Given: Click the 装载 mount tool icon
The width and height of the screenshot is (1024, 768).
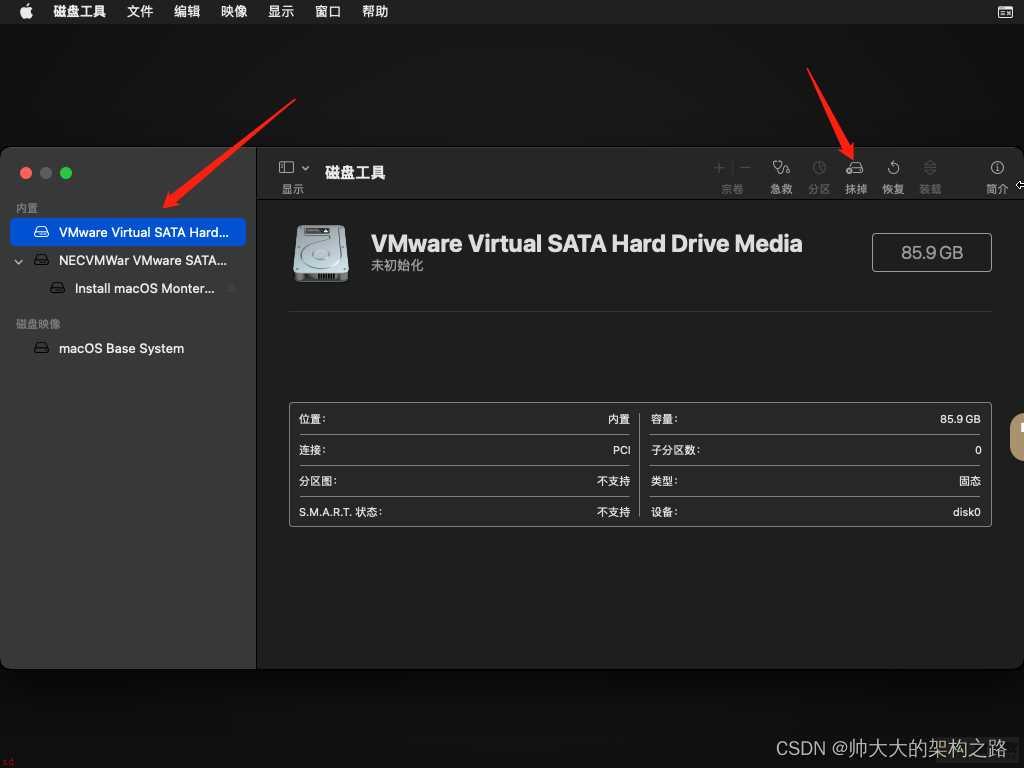Looking at the screenshot, I should pyautogui.click(x=930, y=168).
